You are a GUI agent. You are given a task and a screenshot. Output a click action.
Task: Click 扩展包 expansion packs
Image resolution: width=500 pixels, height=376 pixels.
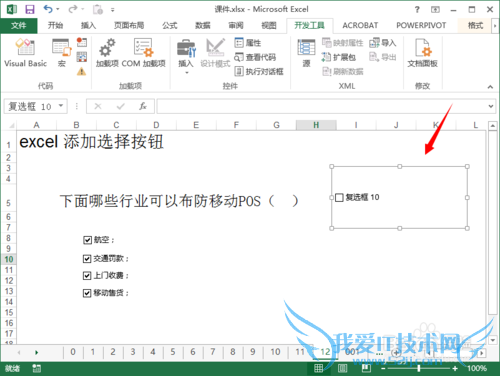pos(339,57)
